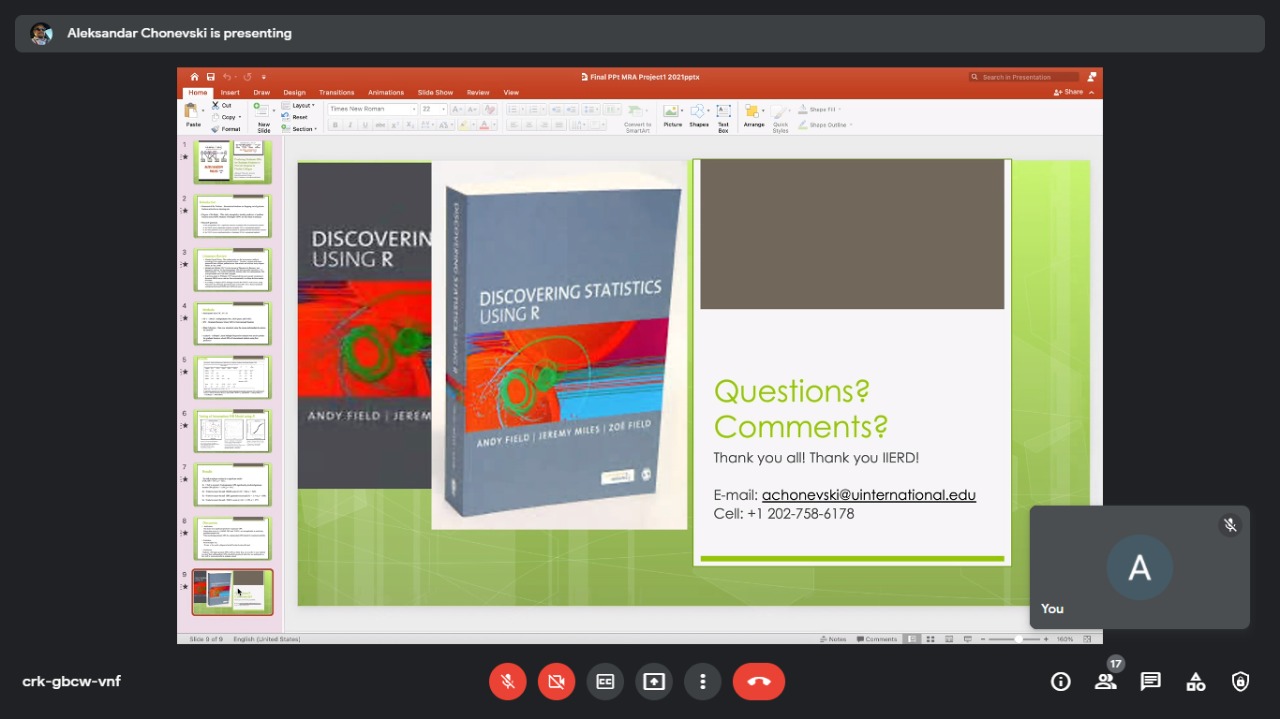1280x719 pixels.
Task: Click the font color A swatch
Action: pyautogui.click(x=483, y=125)
